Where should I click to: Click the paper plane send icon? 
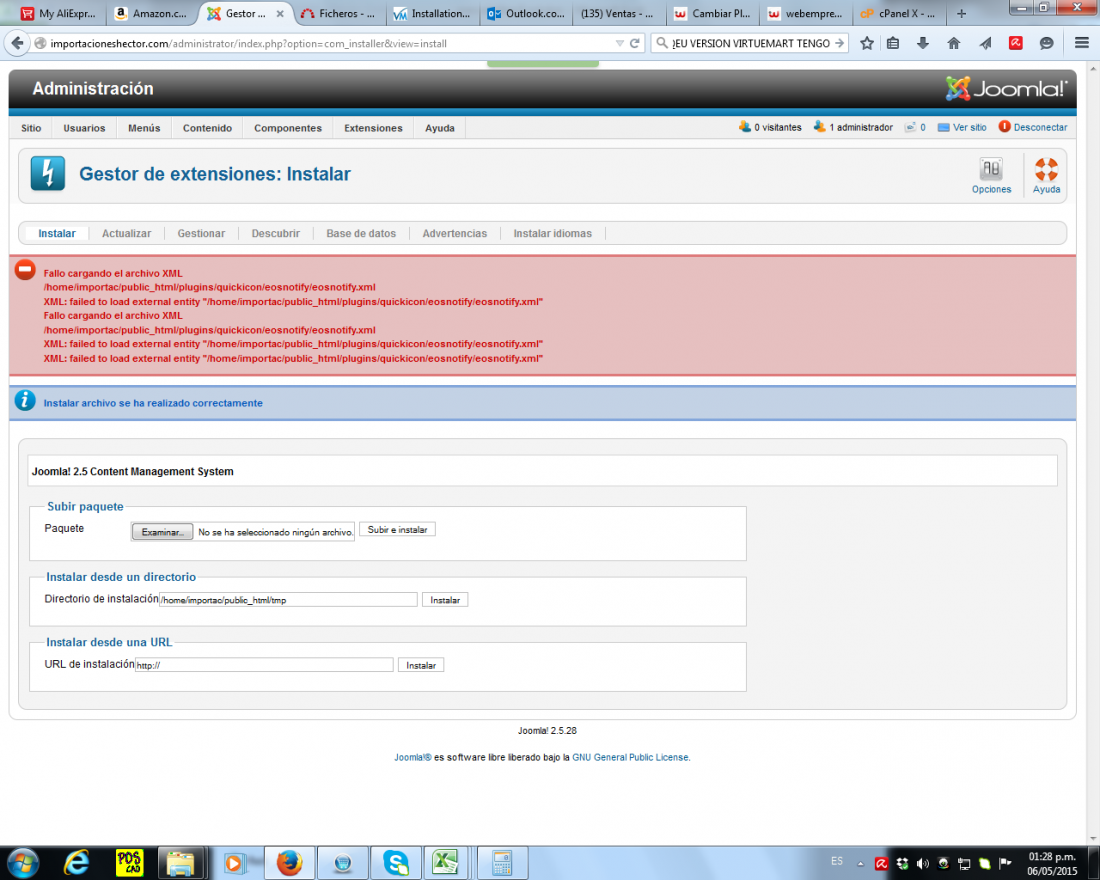pos(985,44)
